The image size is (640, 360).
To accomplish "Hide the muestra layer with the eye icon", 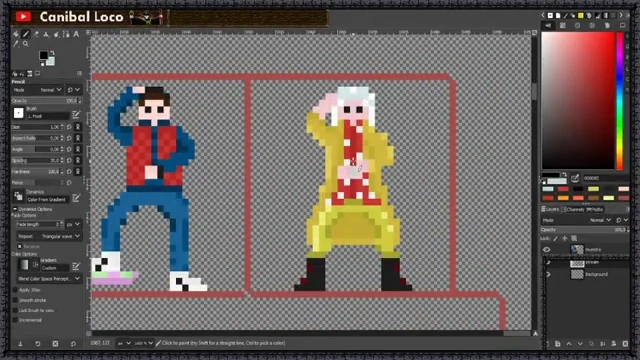I will pos(547,250).
